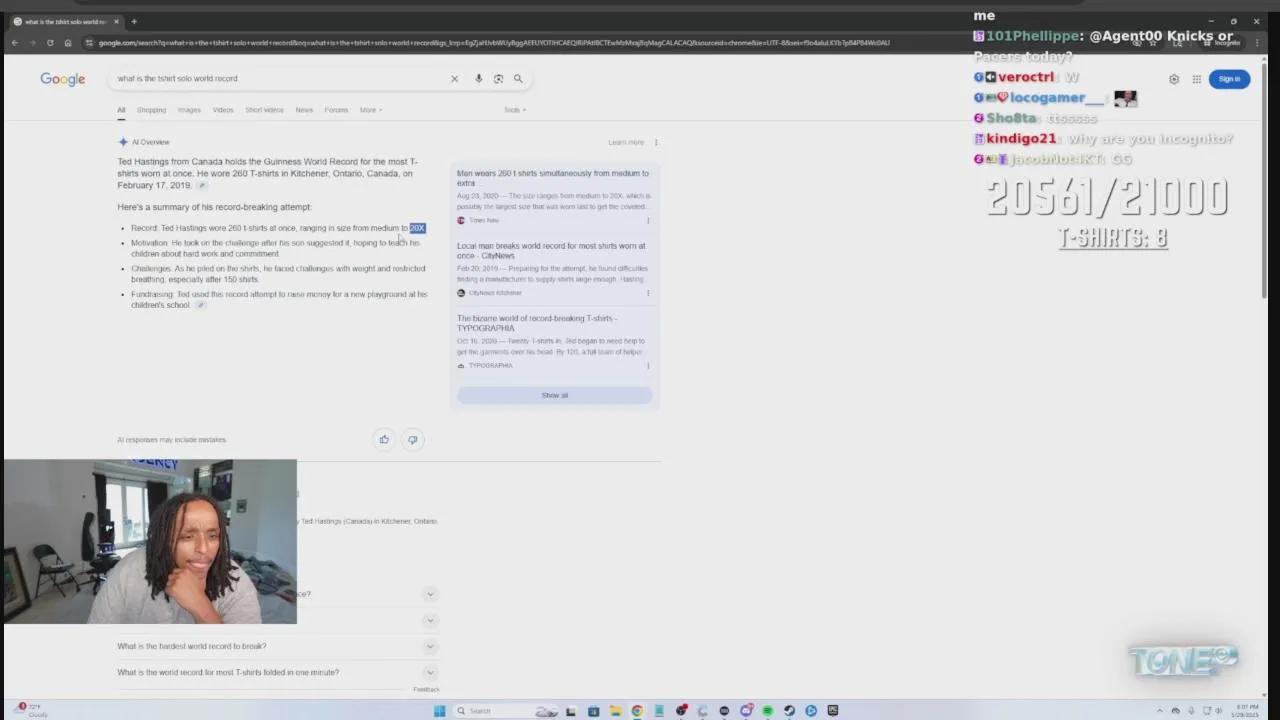Open 'Man wears 260 t-shirts simultaneously' article
Viewport: 1280px width, 720px height.
pyautogui.click(x=553, y=178)
